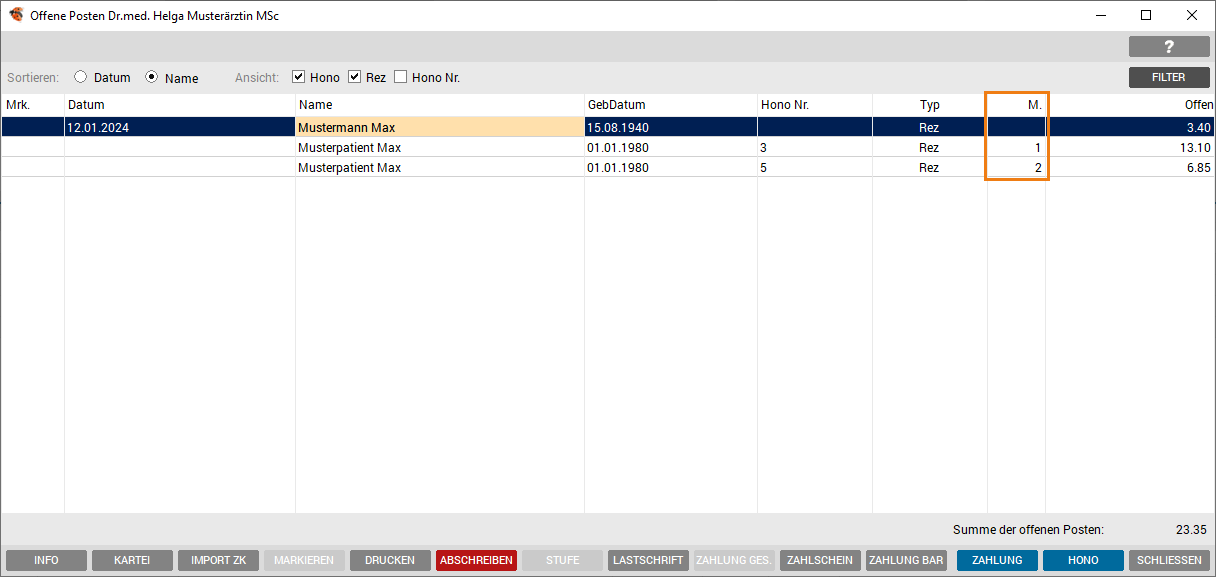Image resolution: width=1216 pixels, height=577 pixels.
Task: Click the ZAHLUNG BAR button
Action: point(906,561)
